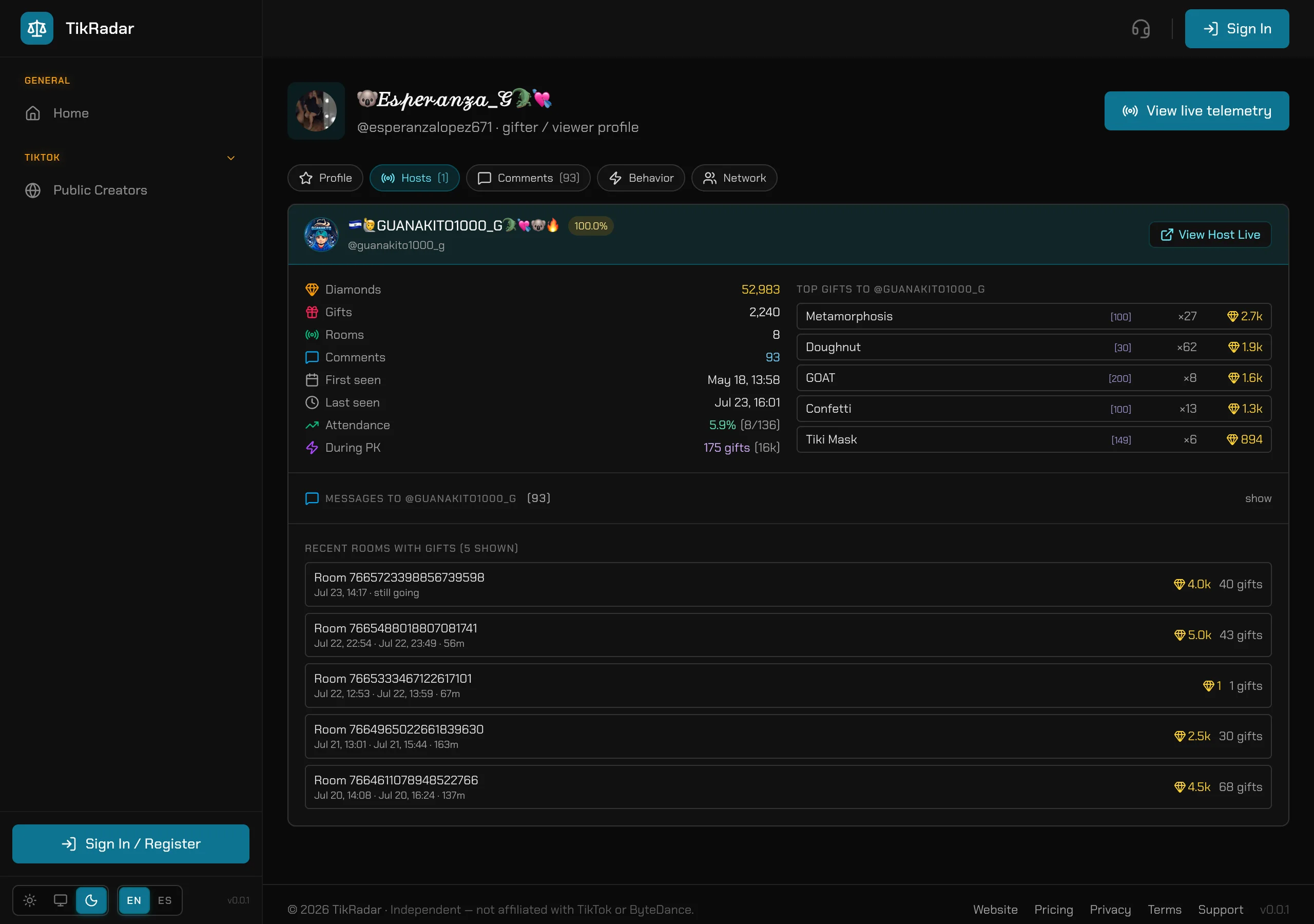Switch to the Profile tab
The width and height of the screenshot is (1314, 924).
pos(325,178)
